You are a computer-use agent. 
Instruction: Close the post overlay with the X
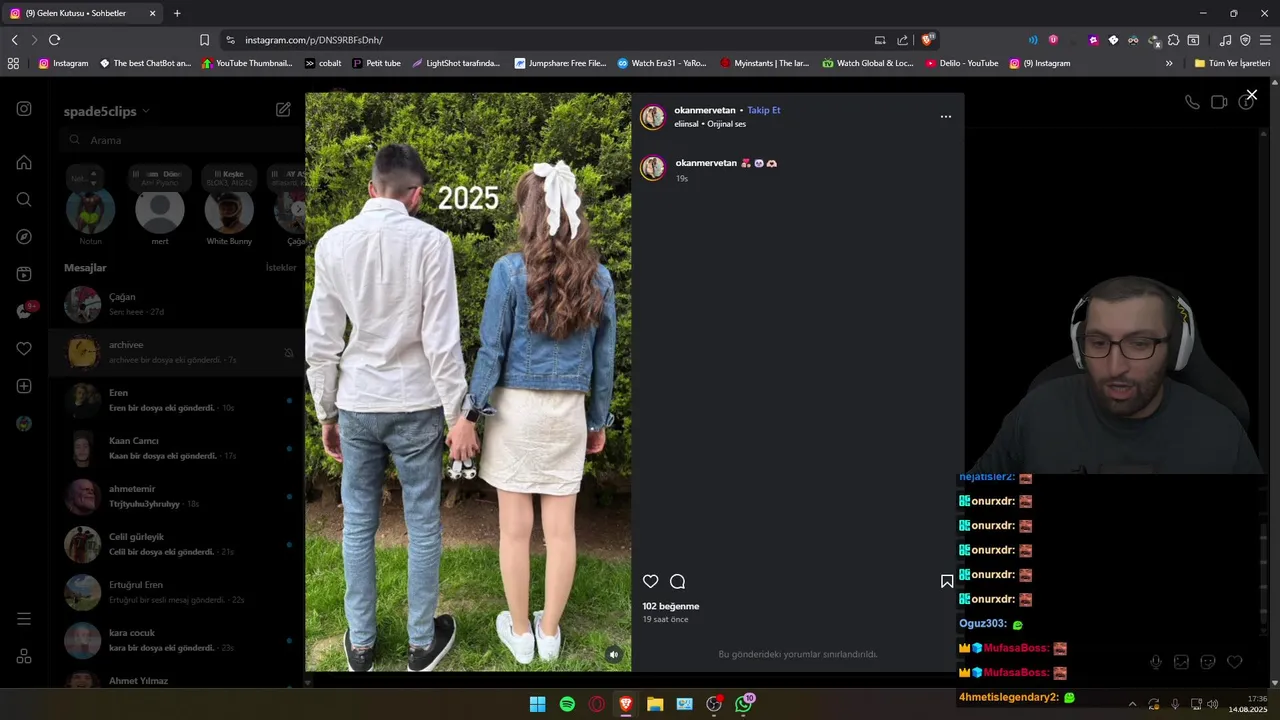click(1251, 95)
